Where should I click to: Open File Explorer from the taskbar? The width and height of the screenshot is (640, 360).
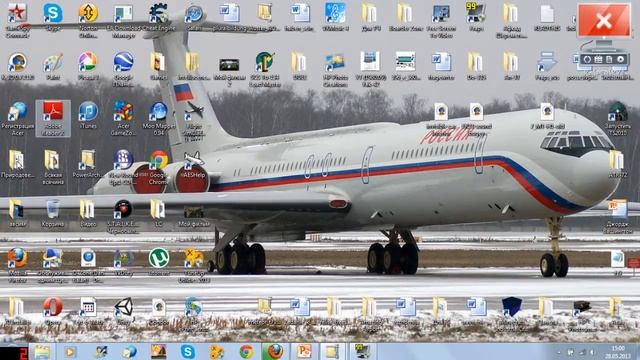tap(42, 351)
